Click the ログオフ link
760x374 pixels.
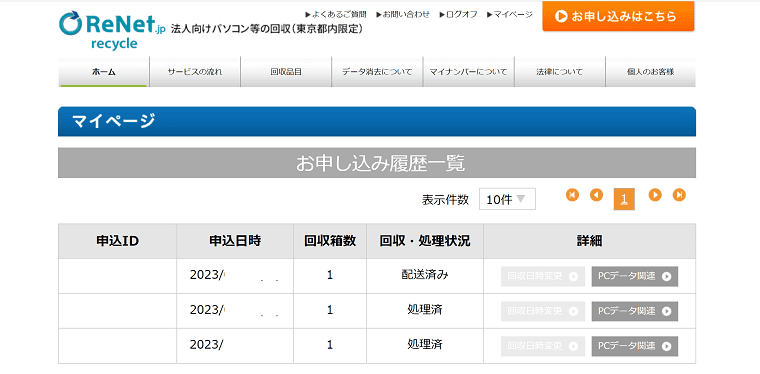459,15
